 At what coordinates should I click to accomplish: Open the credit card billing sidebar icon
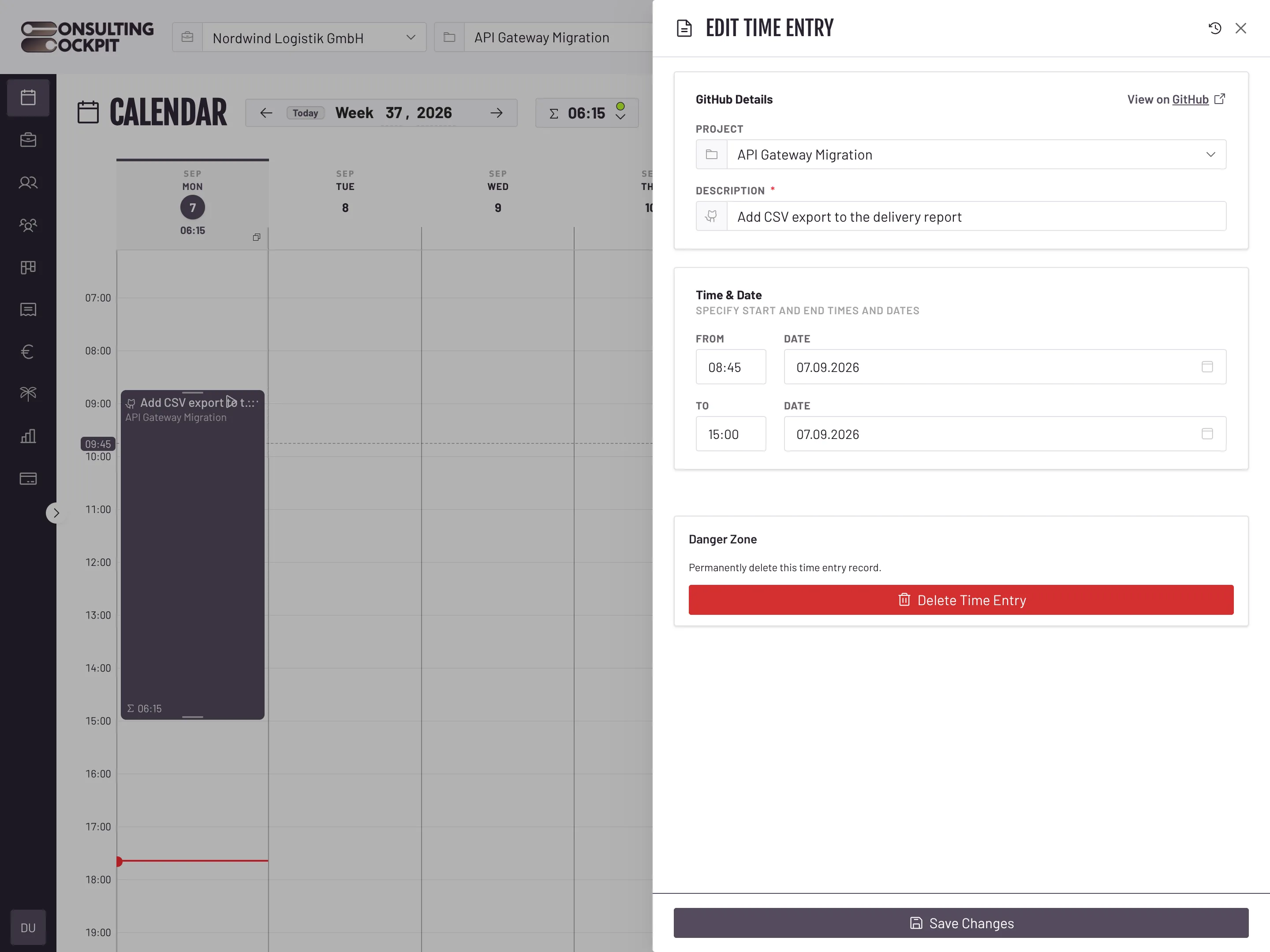pyautogui.click(x=28, y=479)
